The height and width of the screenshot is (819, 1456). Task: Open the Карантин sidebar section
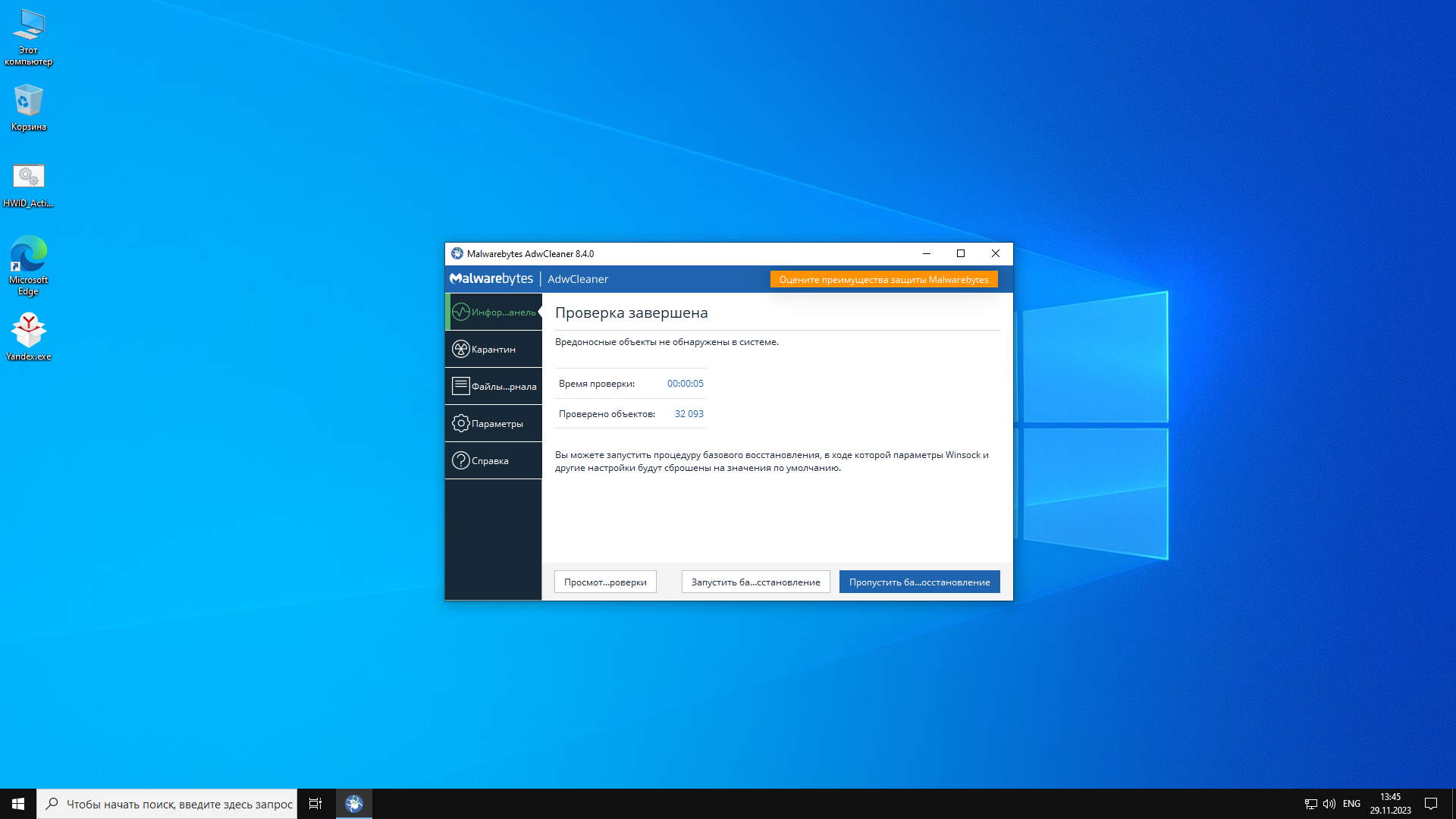point(493,350)
